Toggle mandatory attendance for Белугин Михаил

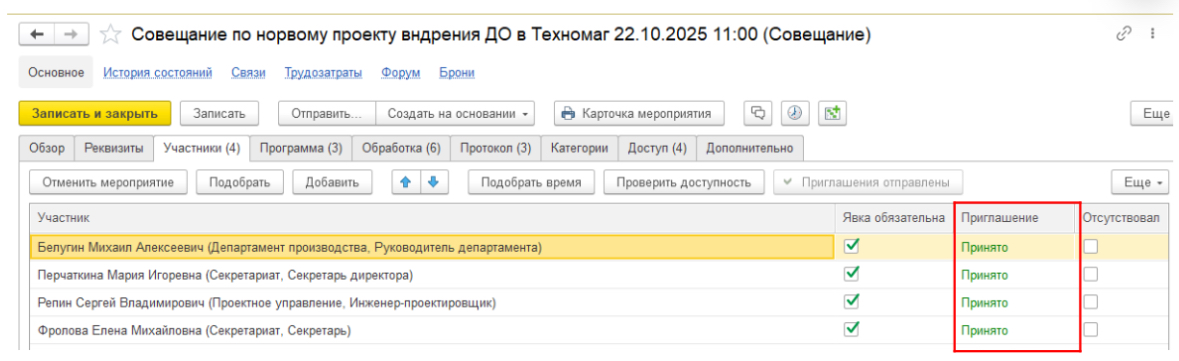[852, 246]
